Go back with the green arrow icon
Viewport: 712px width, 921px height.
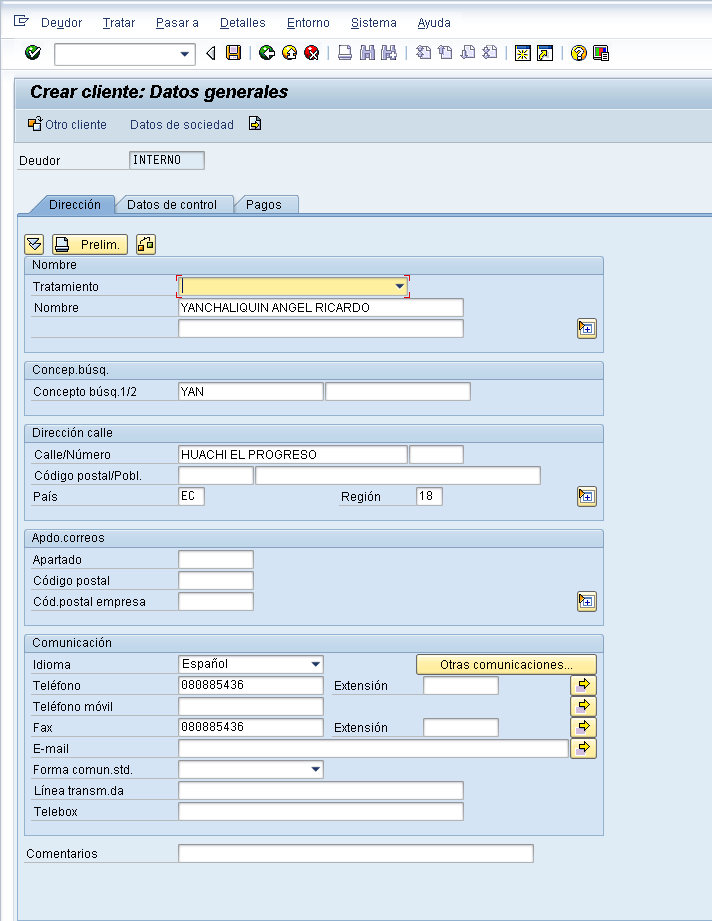tap(267, 53)
